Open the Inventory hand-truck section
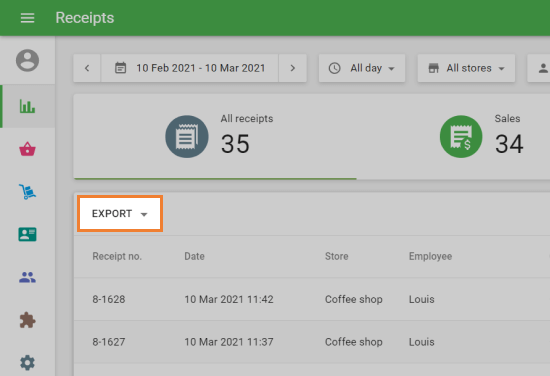Viewport: 550px width, 376px height. click(x=27, y=192)
